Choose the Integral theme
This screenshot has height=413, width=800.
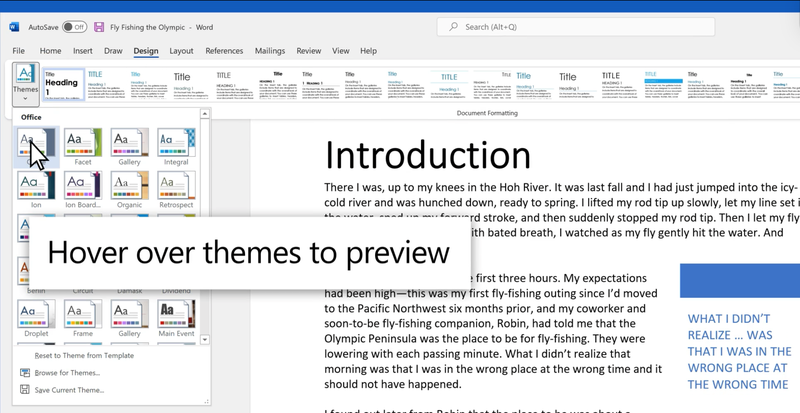176,144
